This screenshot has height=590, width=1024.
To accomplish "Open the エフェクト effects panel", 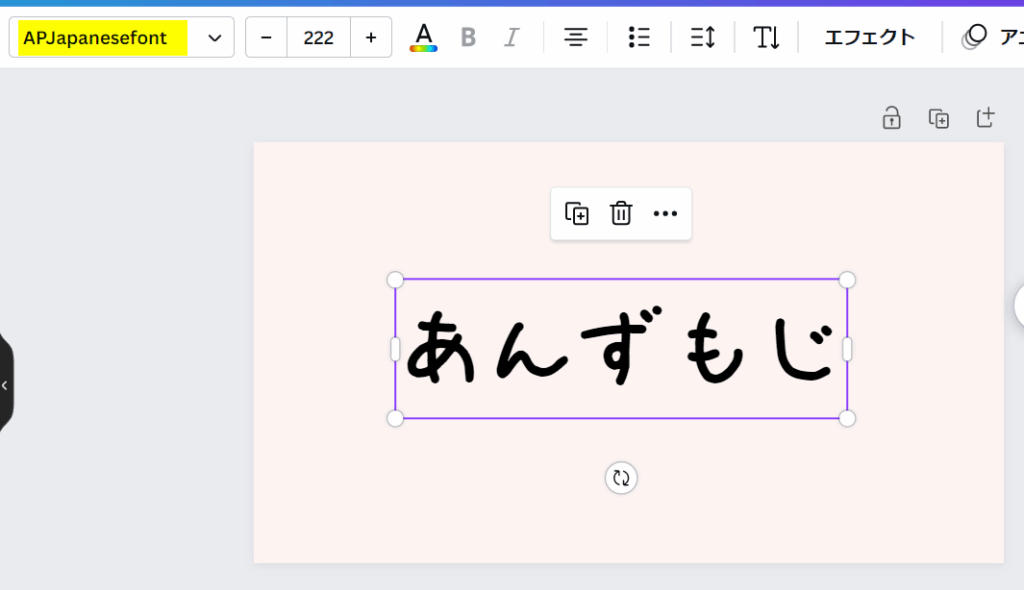I will [x=869, y=38].
